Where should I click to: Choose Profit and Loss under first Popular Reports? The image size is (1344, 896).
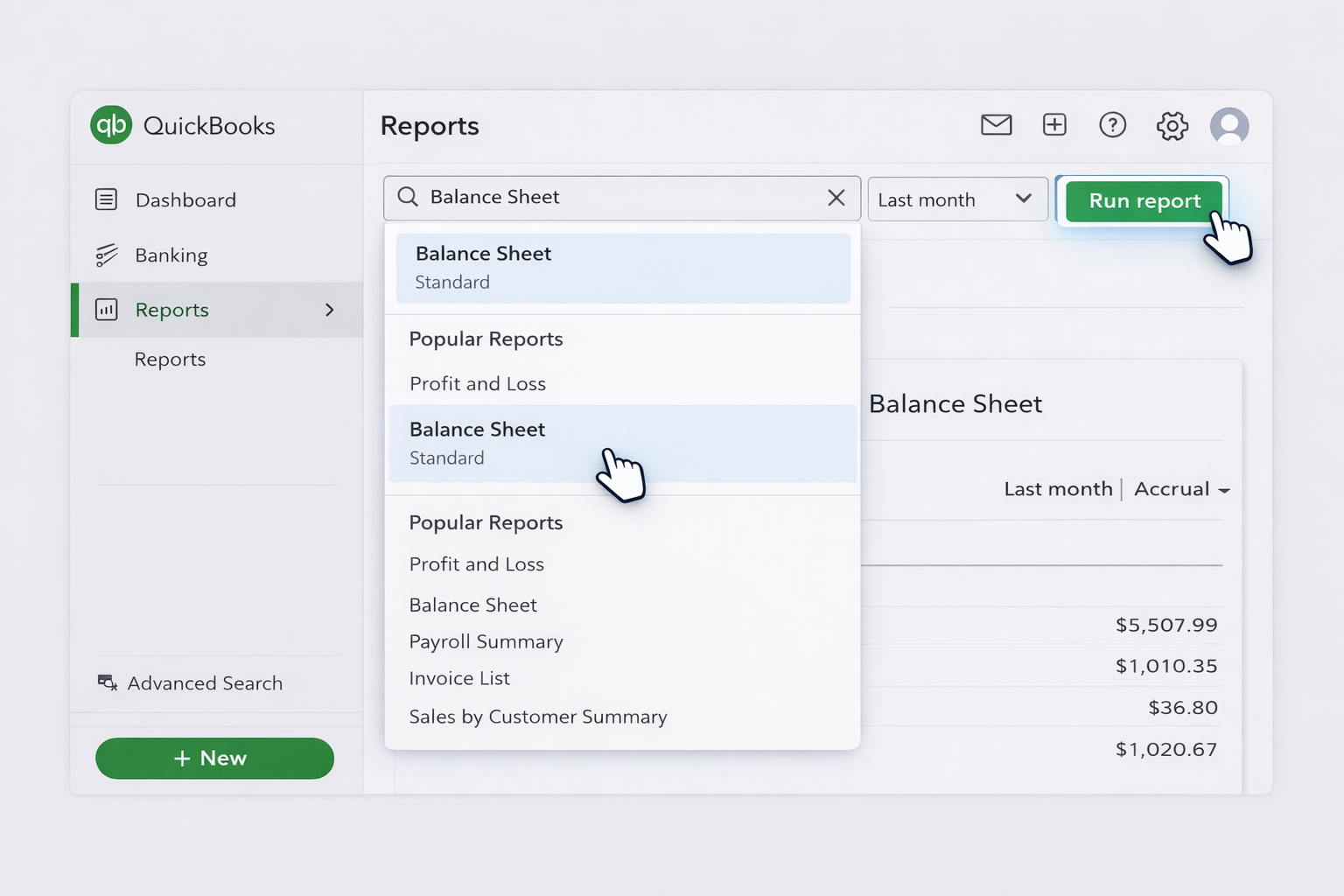[x=477, y=384]
